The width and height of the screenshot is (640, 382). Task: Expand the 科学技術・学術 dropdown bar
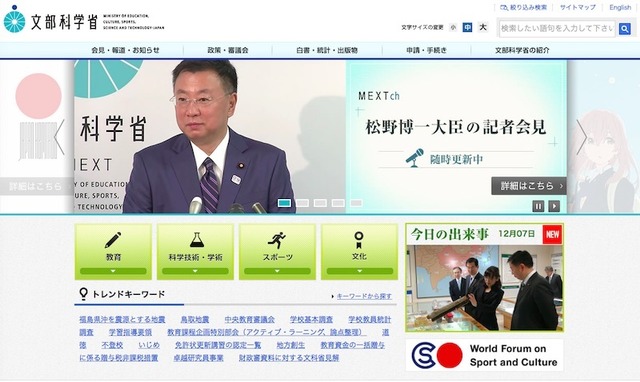pos(195,271)
